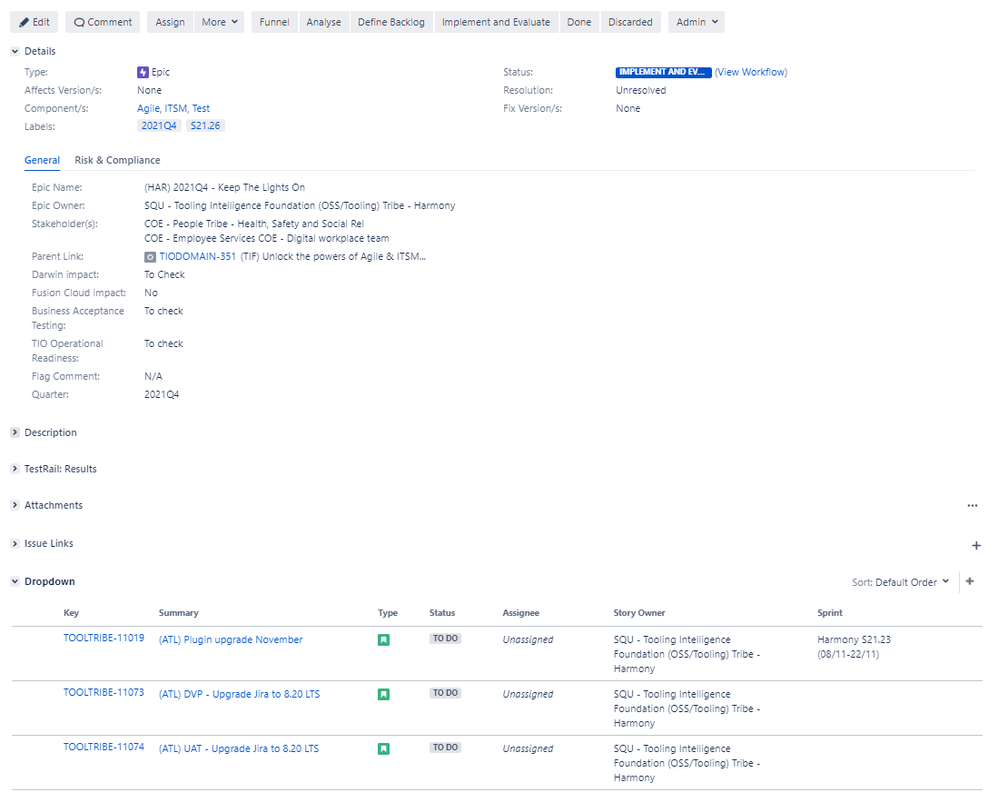Screen dimensions: 998x794
Task: Click the 2021Q4 label
Action: click(x=159, y=126)
